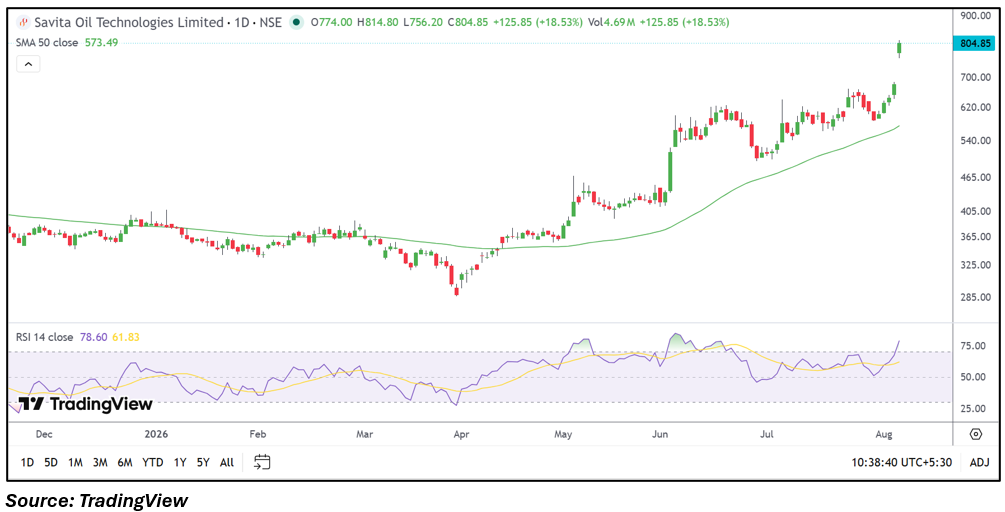Click the May label on time axis
Image resolution: width=1005 pixels, height=512 pixels.
[x=563, y=434]
